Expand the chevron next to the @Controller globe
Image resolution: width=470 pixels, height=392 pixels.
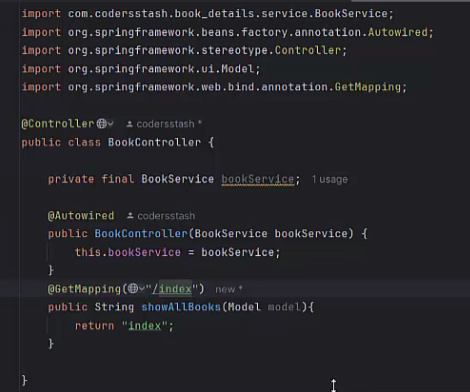(111, 124)
